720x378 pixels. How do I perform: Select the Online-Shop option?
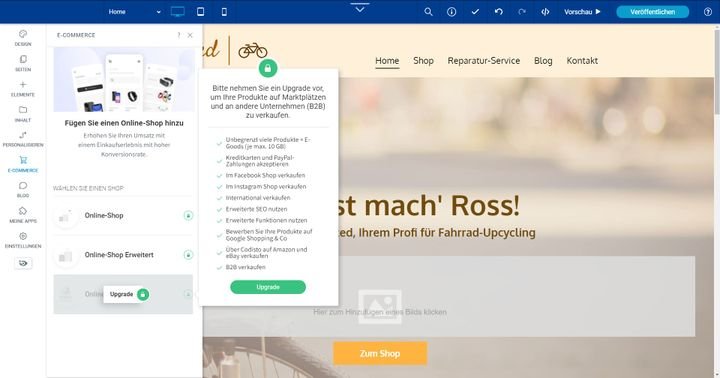point(123,215)
